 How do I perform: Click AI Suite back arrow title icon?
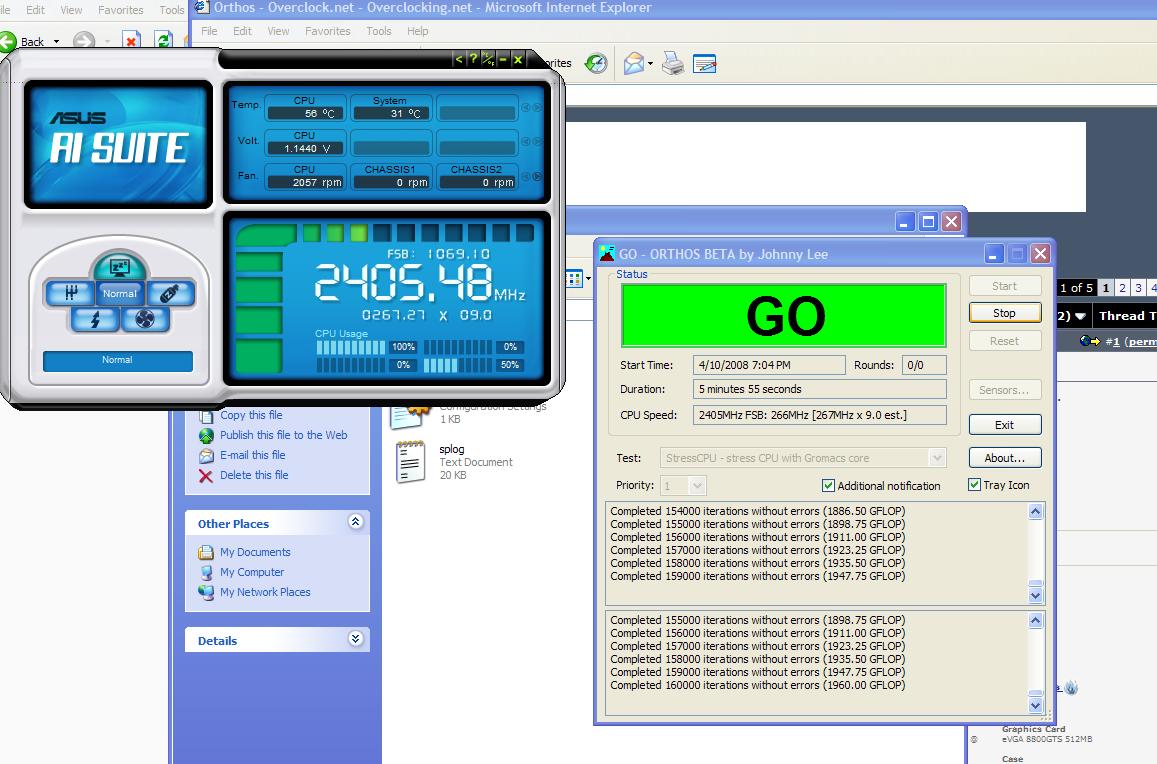tap(458, 60)
